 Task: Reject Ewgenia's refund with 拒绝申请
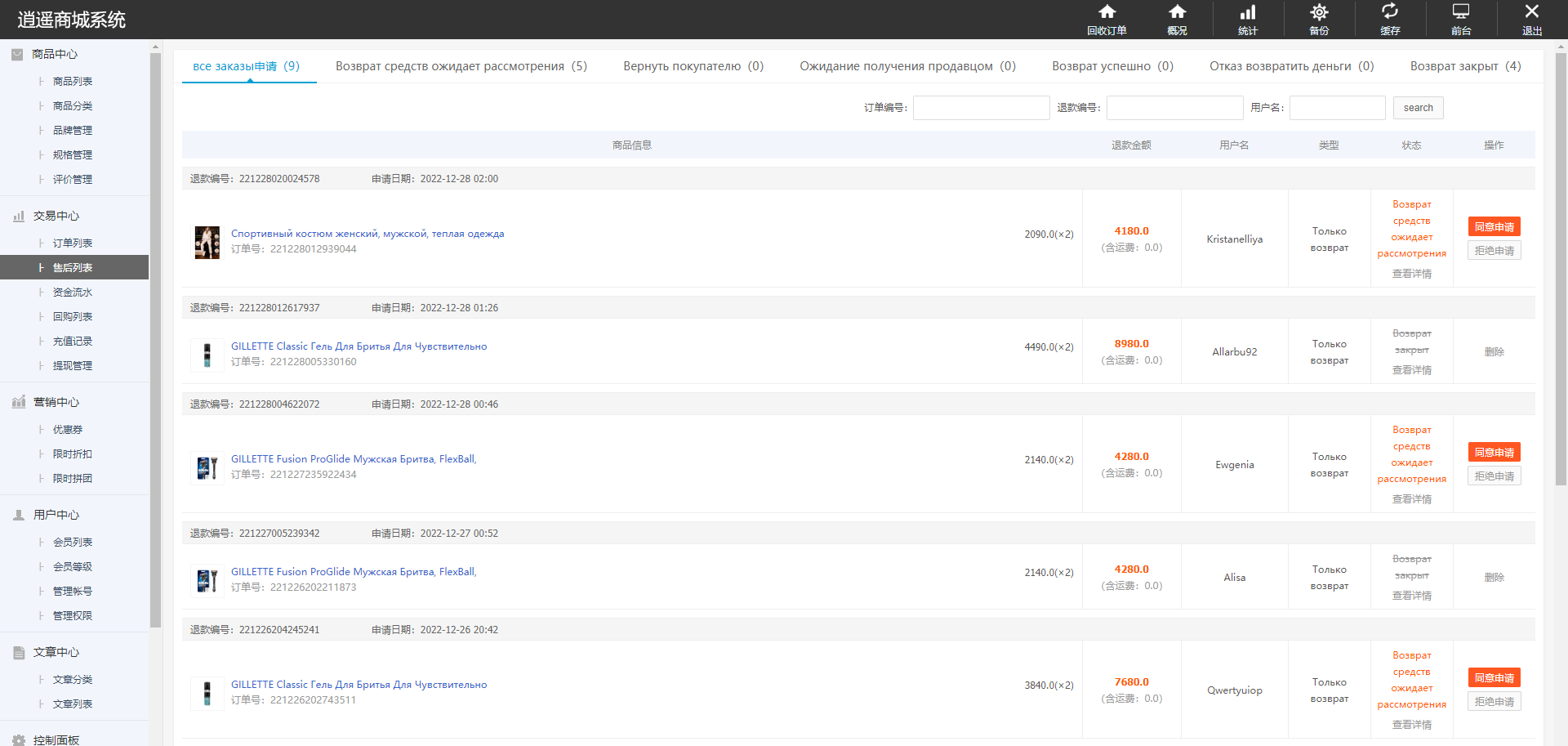1494,476
